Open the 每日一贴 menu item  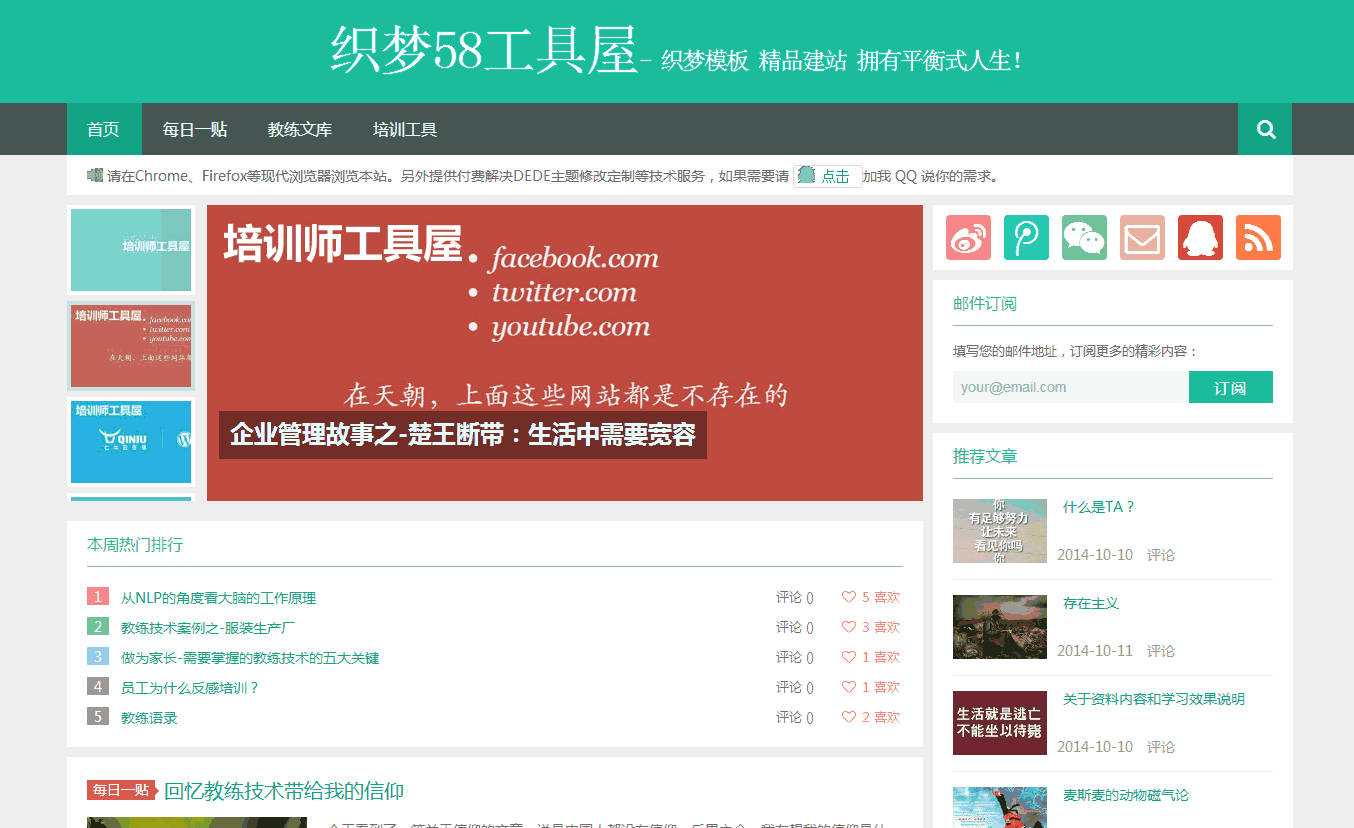coord(195,129)
